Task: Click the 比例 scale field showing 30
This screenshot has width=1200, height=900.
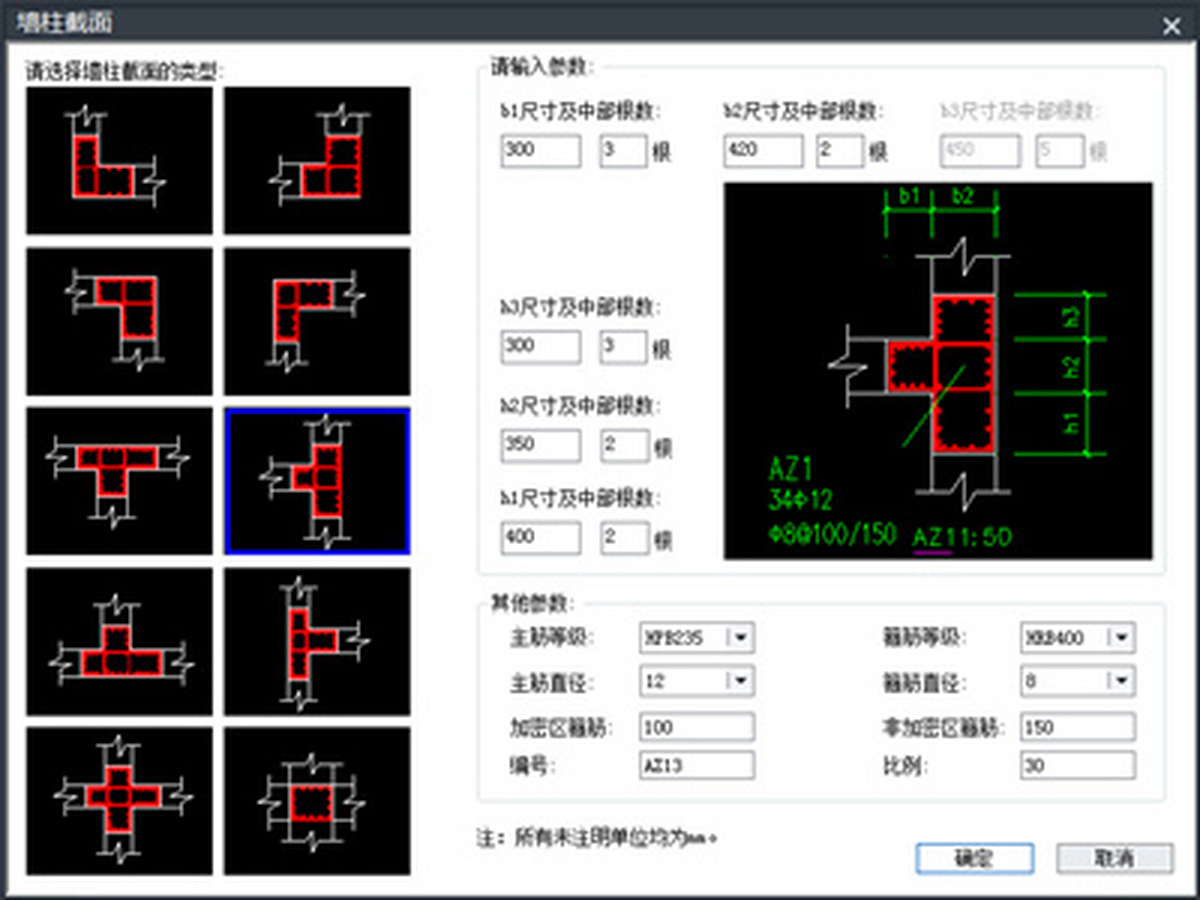Action: pyautogui.click(x=1077, y=765)
